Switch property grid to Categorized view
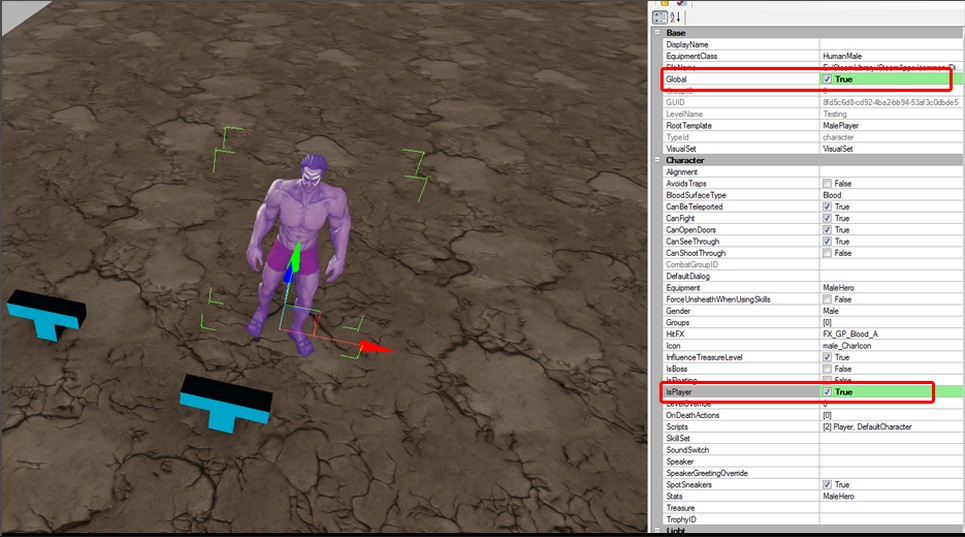965x537 pixels. [x=660, y=18]
